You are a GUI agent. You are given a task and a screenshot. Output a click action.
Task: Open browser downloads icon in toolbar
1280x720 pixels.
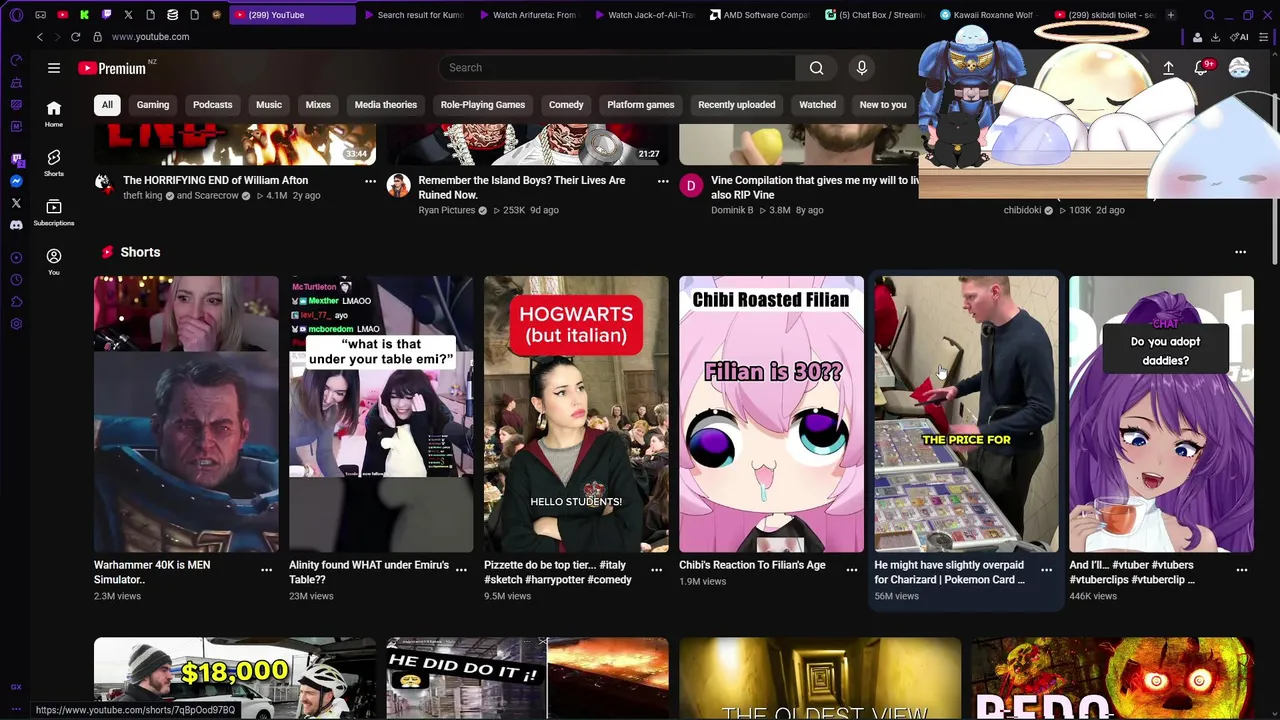pyautogui.click(x=1215, y=37)
